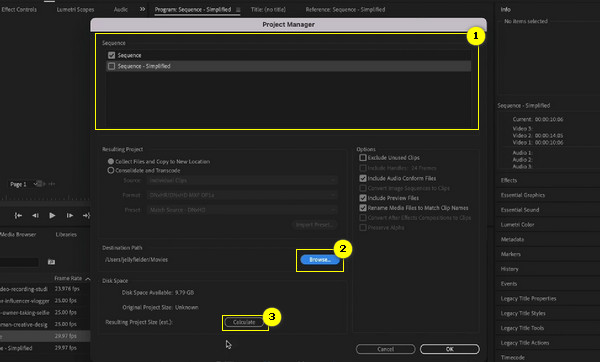
Task: Select the '- Simplified' sequence row in Project panel
Action: (x=45, y=348)
